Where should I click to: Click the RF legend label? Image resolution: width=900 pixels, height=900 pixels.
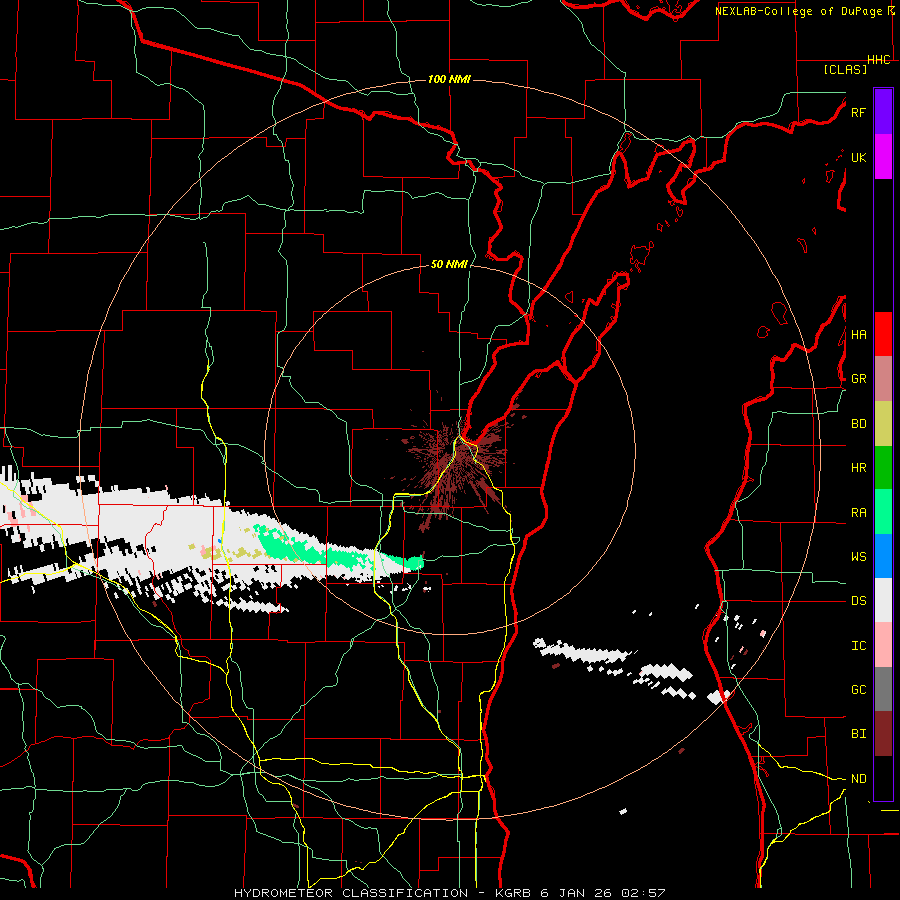pyautogui.click(x=858, y=112)
